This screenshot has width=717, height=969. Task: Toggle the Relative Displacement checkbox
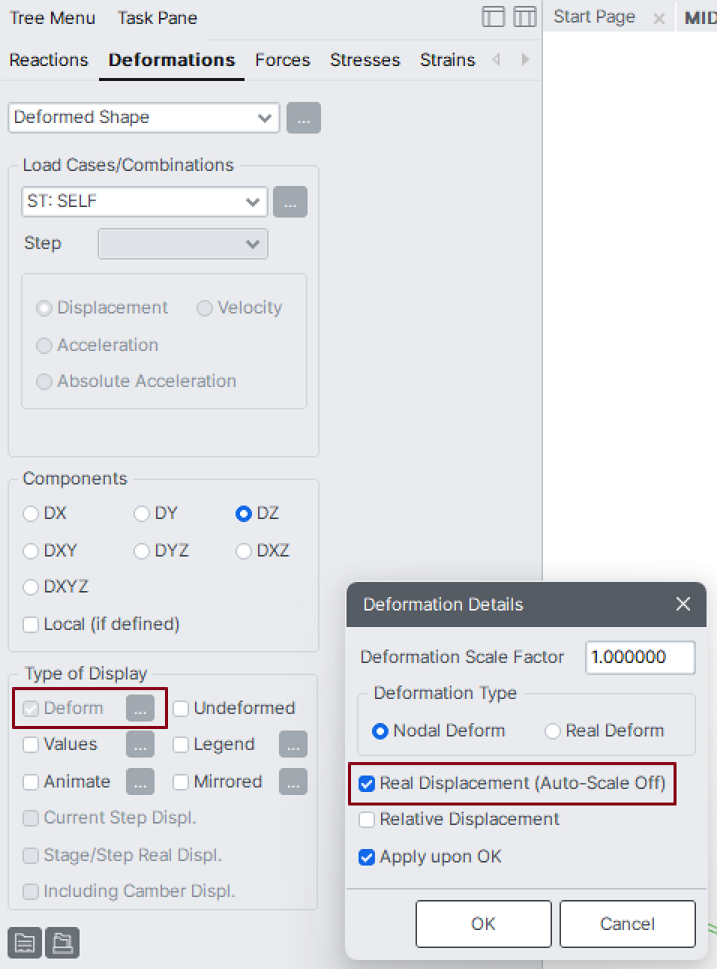click(367, 820)
